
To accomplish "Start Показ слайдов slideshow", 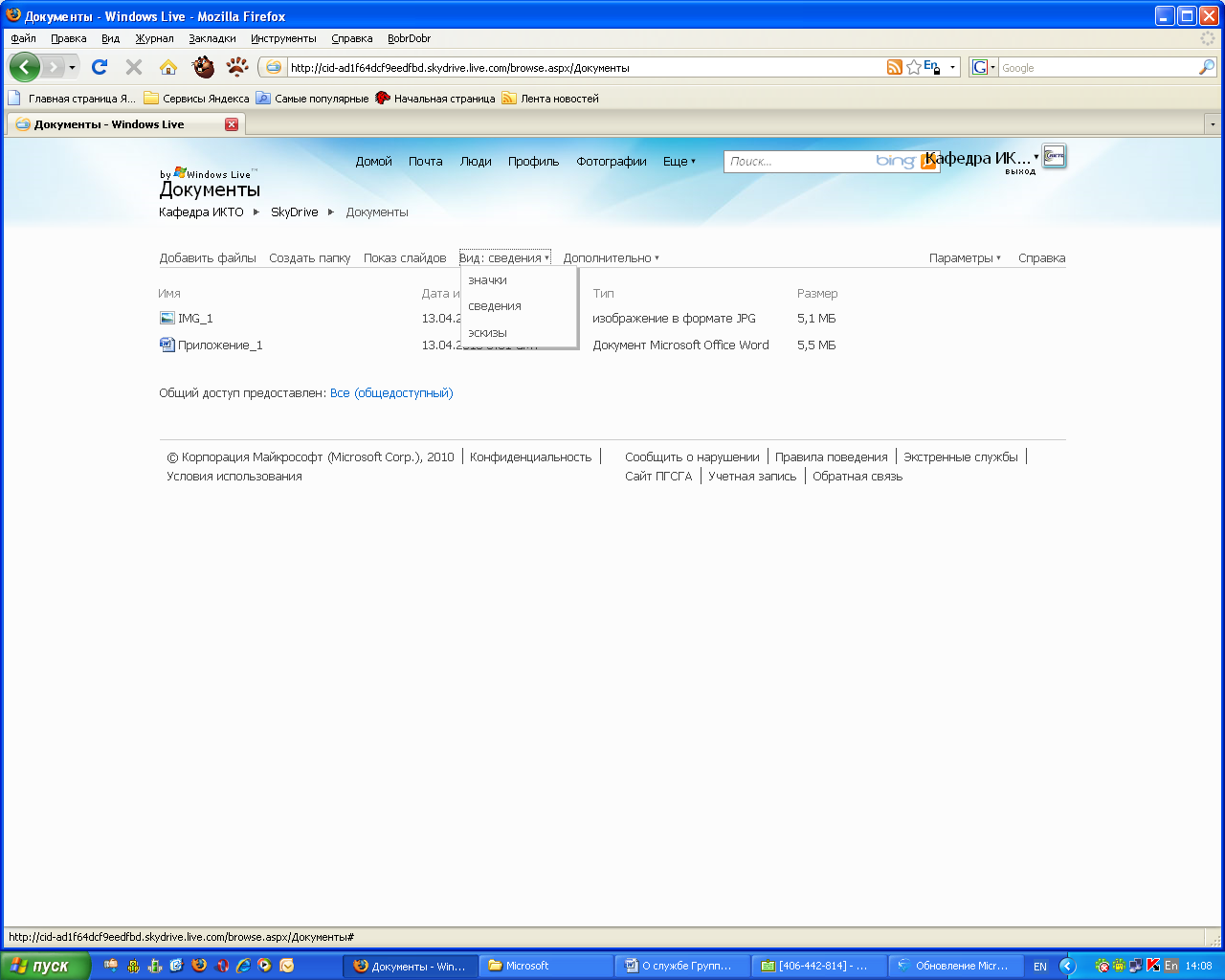I will (x=405, y=258).
